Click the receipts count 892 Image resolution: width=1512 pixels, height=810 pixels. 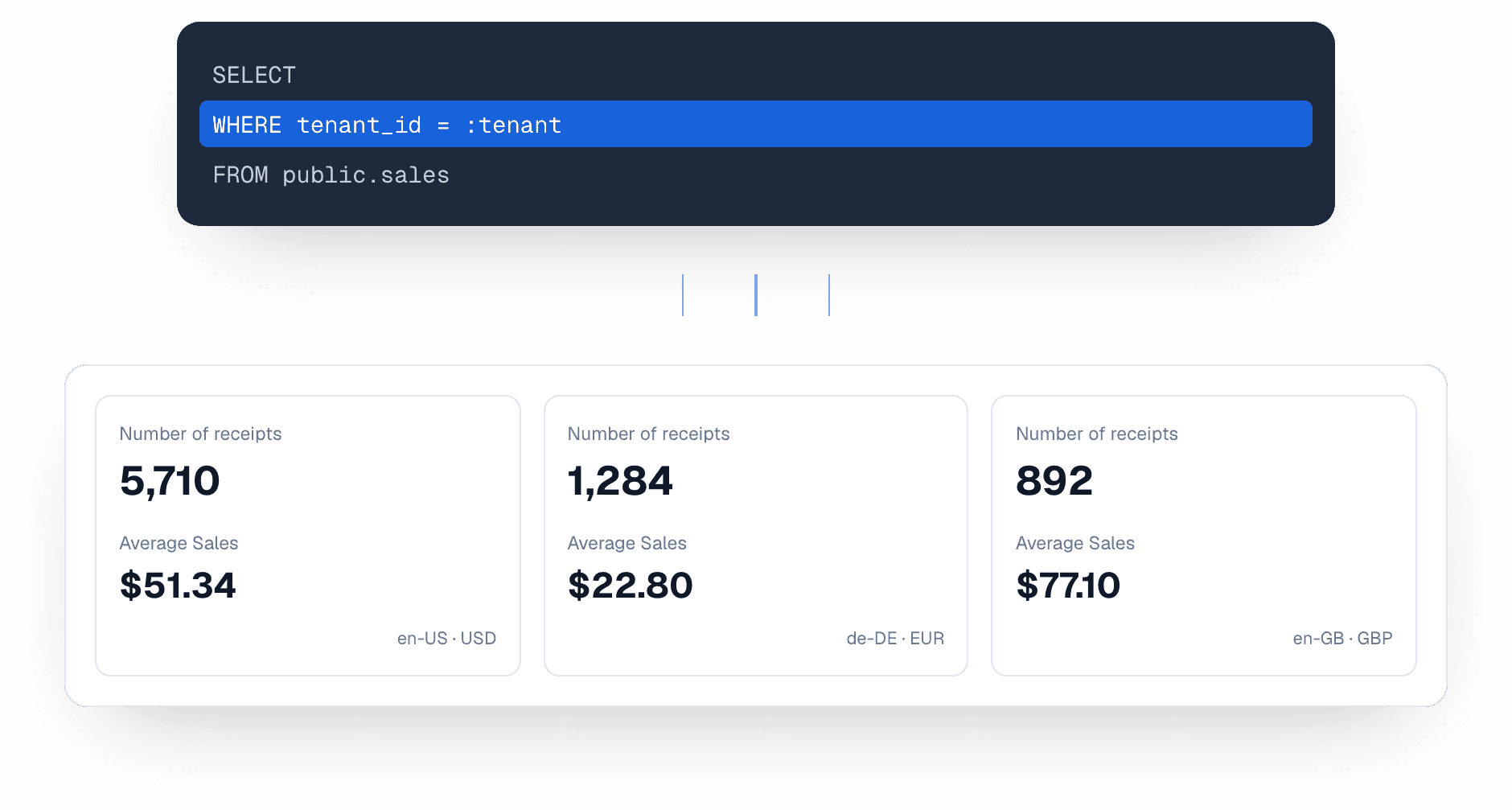click(x=1054, y=481)
